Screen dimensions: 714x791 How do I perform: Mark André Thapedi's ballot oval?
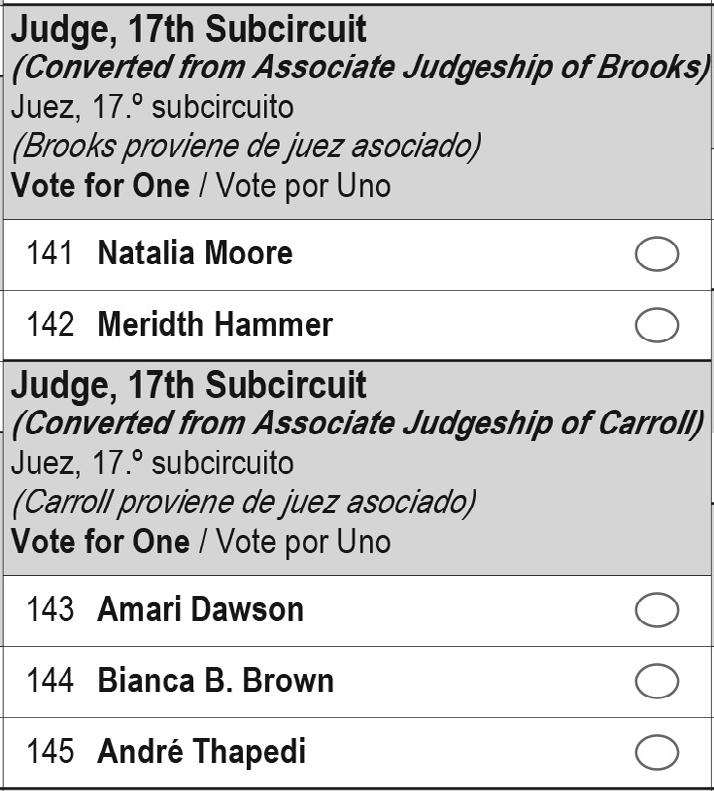[x=656, y=752]
